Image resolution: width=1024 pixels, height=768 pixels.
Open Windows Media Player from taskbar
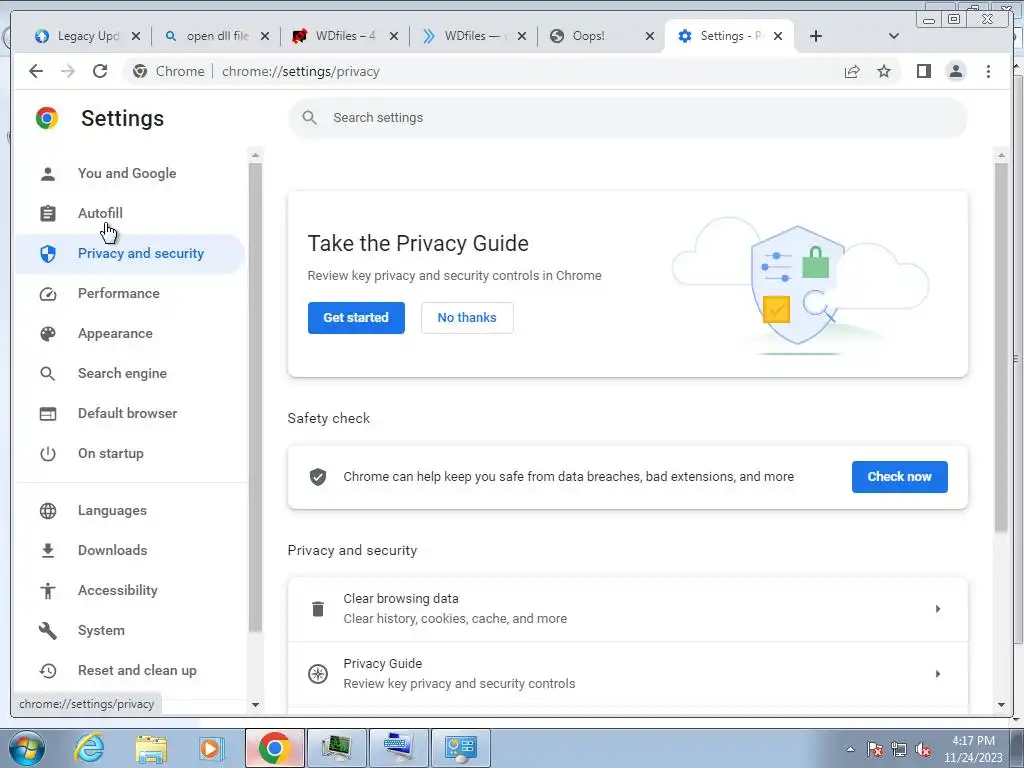(x=211, y=748)
